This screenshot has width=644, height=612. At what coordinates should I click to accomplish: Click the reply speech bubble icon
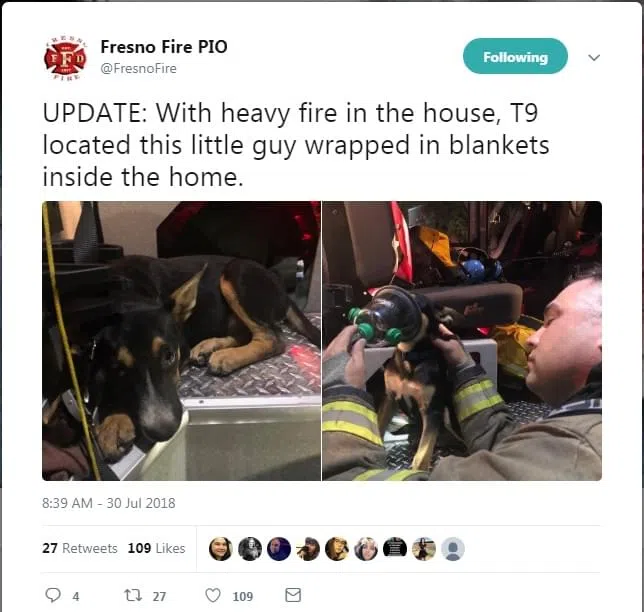[x=53, y=595]
